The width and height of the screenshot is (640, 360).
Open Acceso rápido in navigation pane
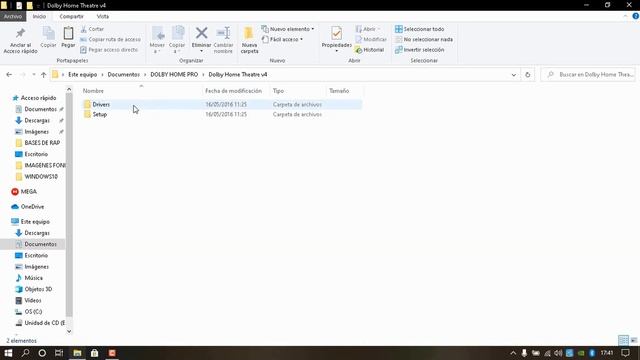pos(38,98)
